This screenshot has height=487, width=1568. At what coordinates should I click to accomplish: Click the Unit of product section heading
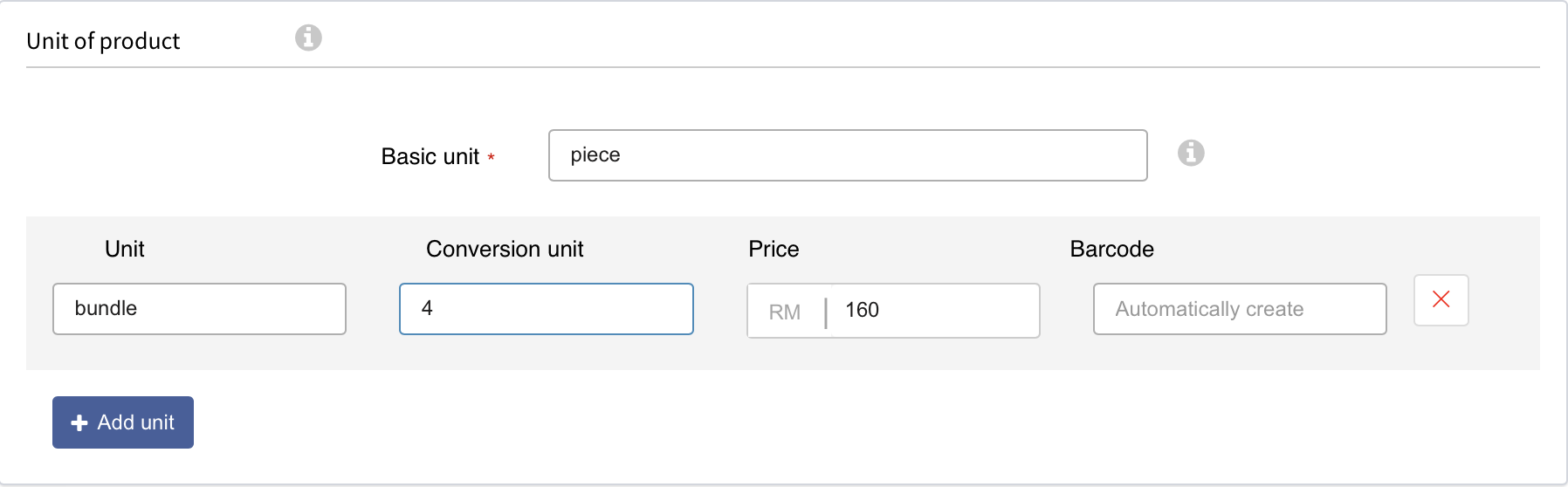(103, 41)
